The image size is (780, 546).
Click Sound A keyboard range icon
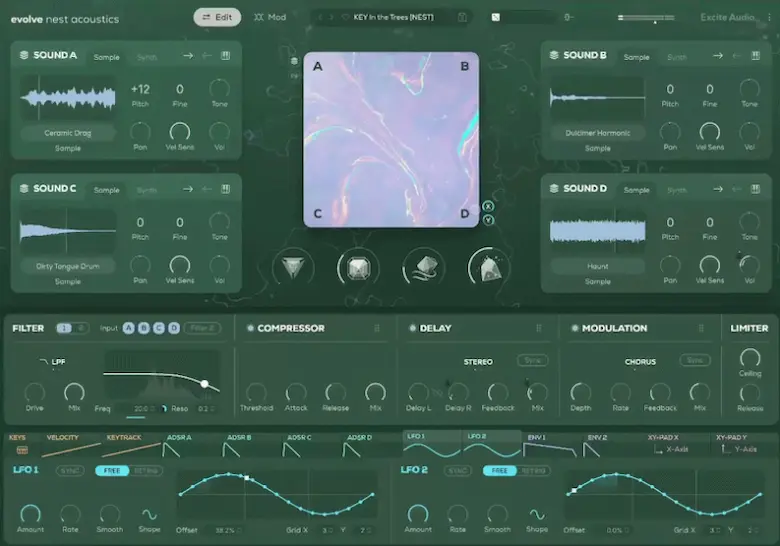click(225, 56)
